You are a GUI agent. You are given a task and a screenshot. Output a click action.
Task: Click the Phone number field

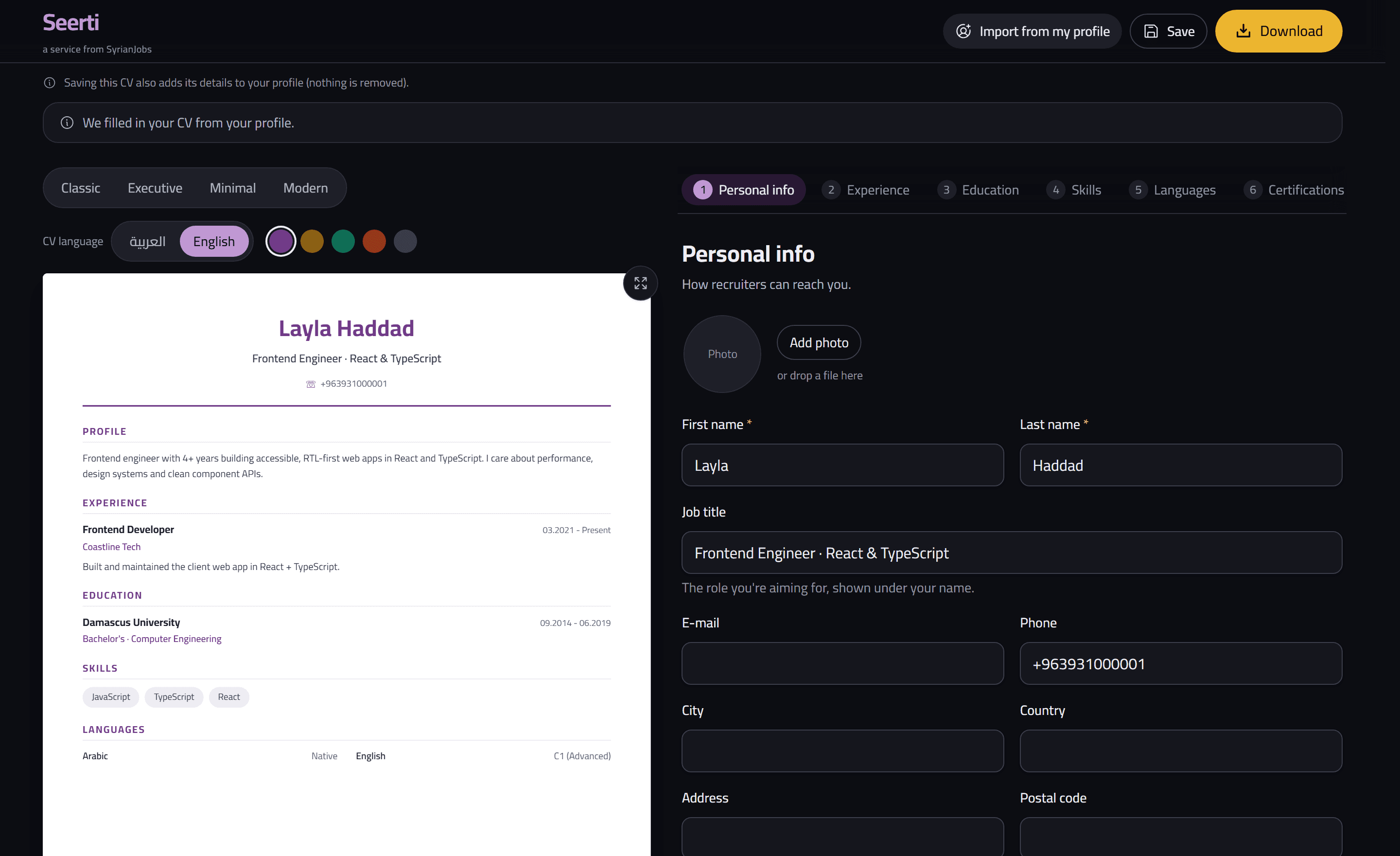point(1181,664)
